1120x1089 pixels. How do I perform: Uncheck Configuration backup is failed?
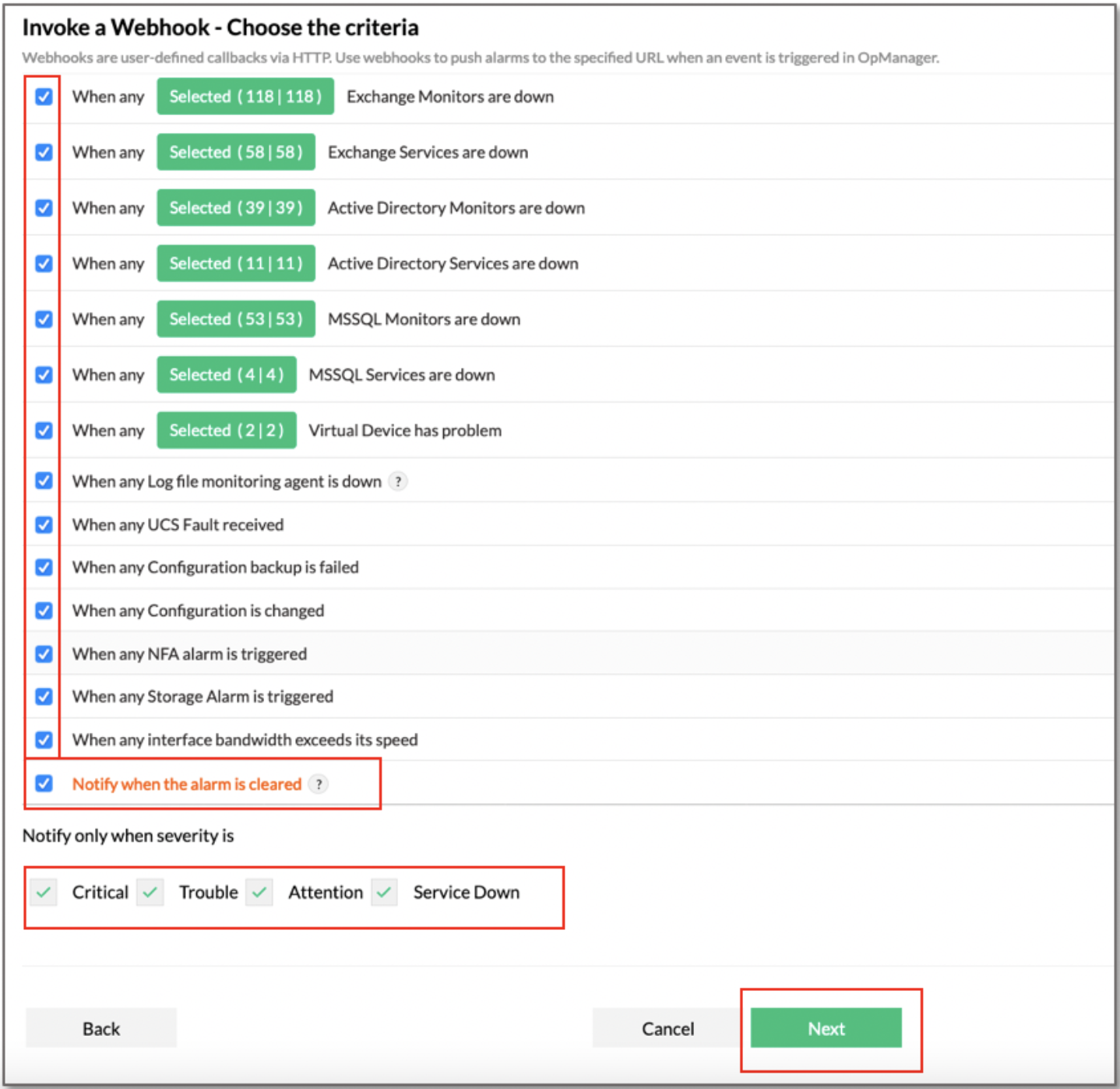pyautogui.click(x=44, y=567)
